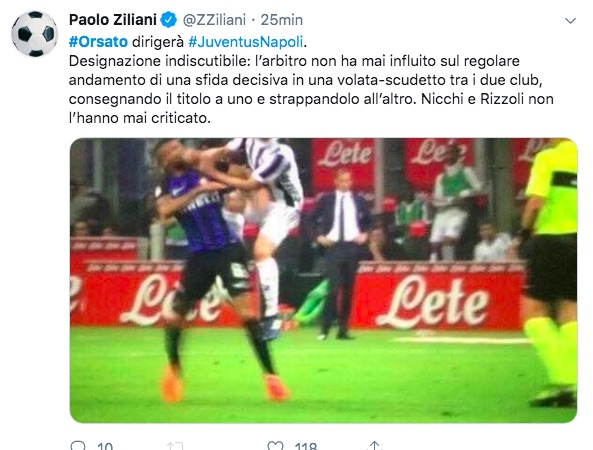Click the 25min tweet timestamp
Screen dimensions: 593x450
(282, 20)
